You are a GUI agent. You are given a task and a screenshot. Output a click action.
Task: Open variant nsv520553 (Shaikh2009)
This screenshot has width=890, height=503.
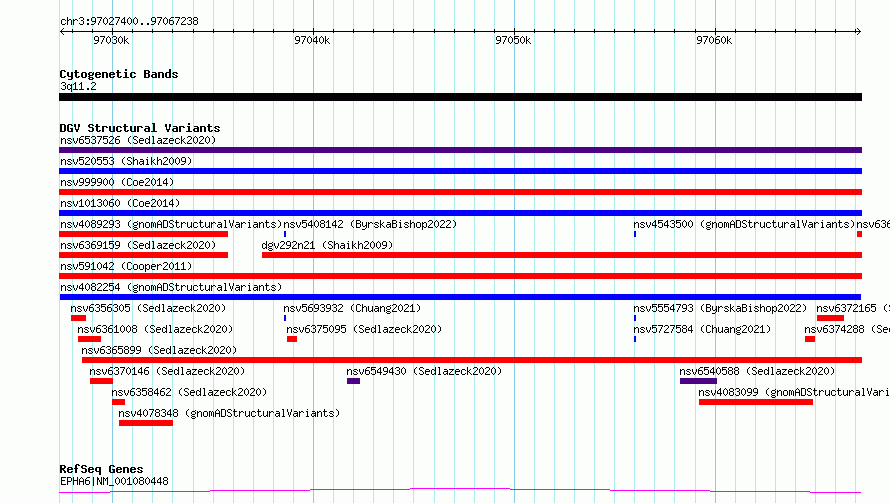[126, 161]
